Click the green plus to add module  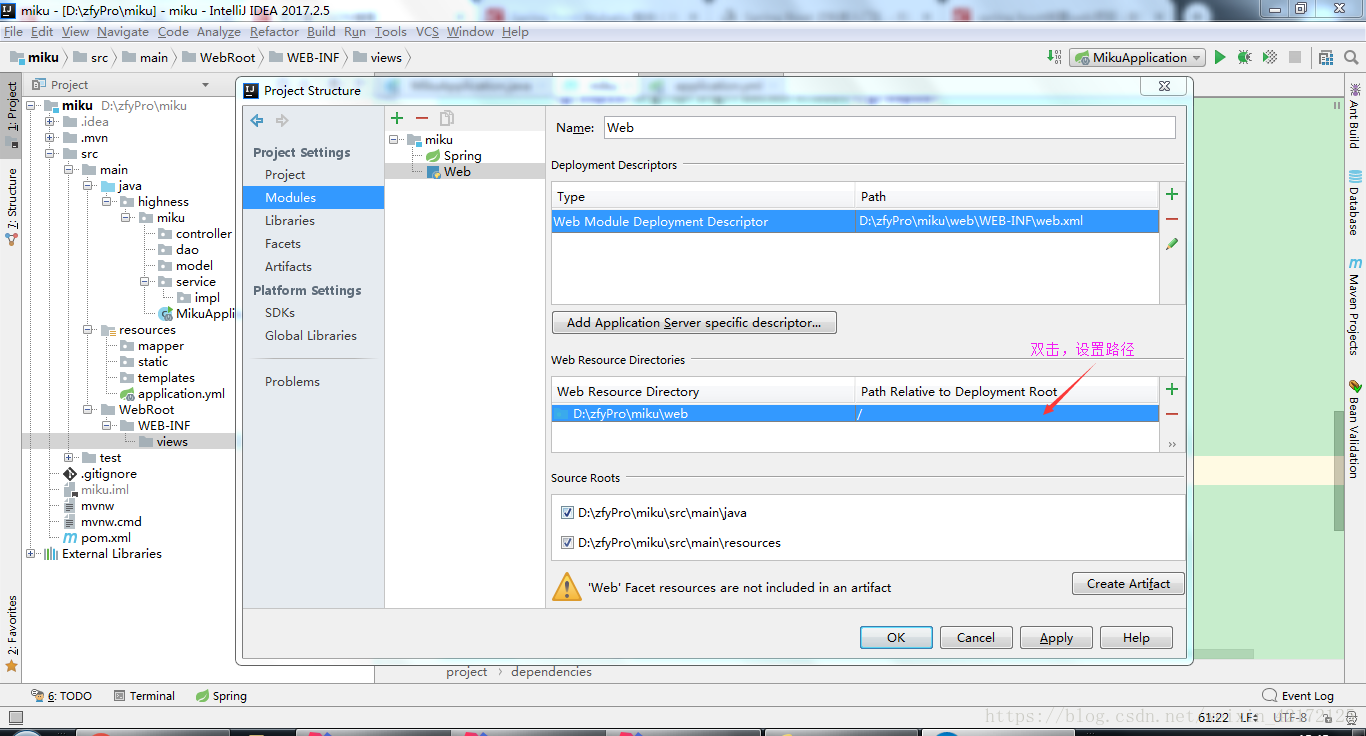click(397, 118)
